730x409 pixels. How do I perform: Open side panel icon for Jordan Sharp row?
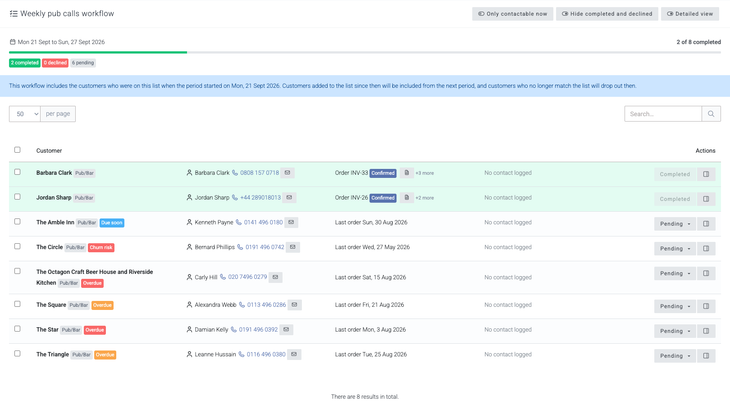click(x=706, y=199)
